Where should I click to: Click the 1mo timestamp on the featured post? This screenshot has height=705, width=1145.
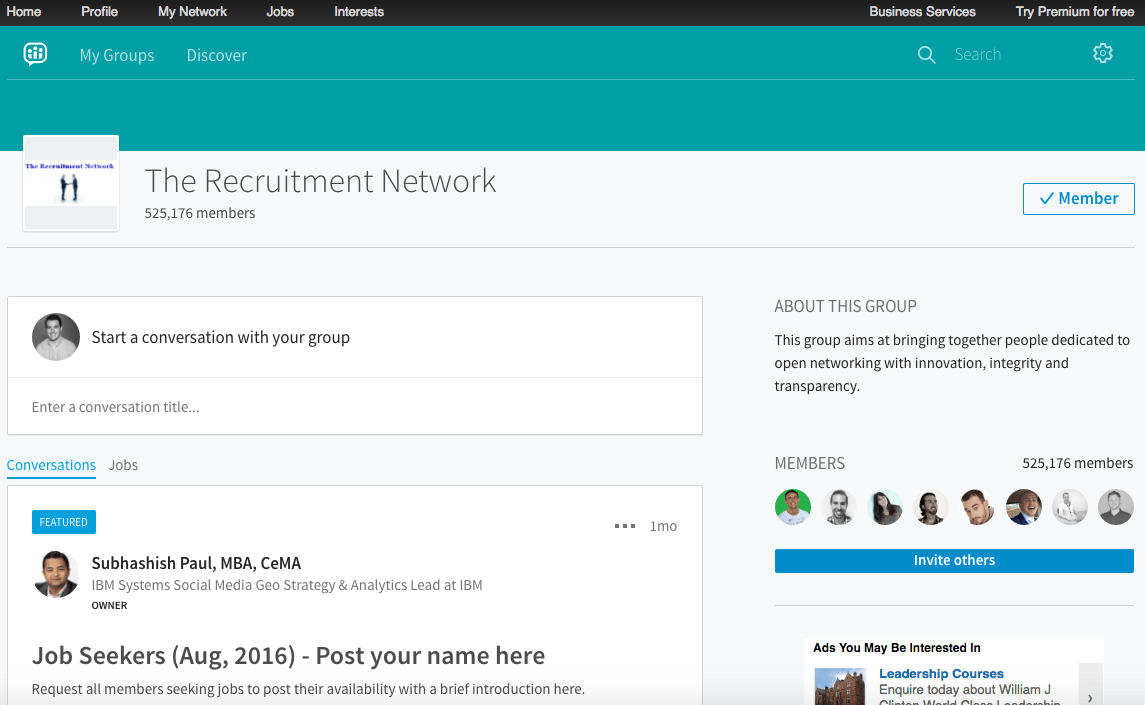coord(663,526)
